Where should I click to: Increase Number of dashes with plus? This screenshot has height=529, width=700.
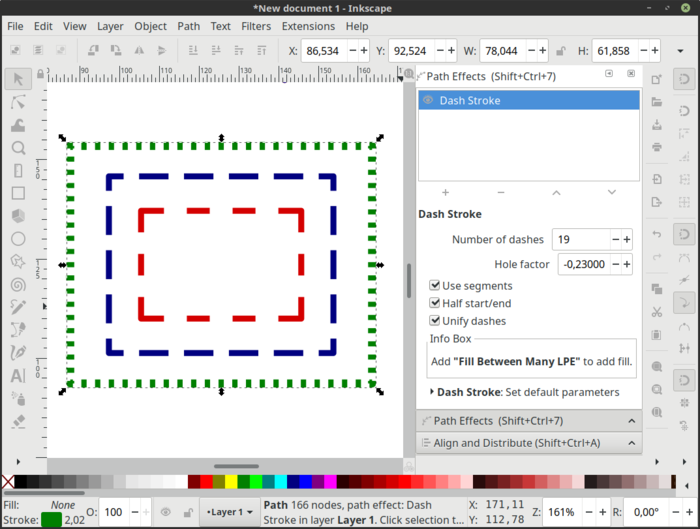click(627, 239)
